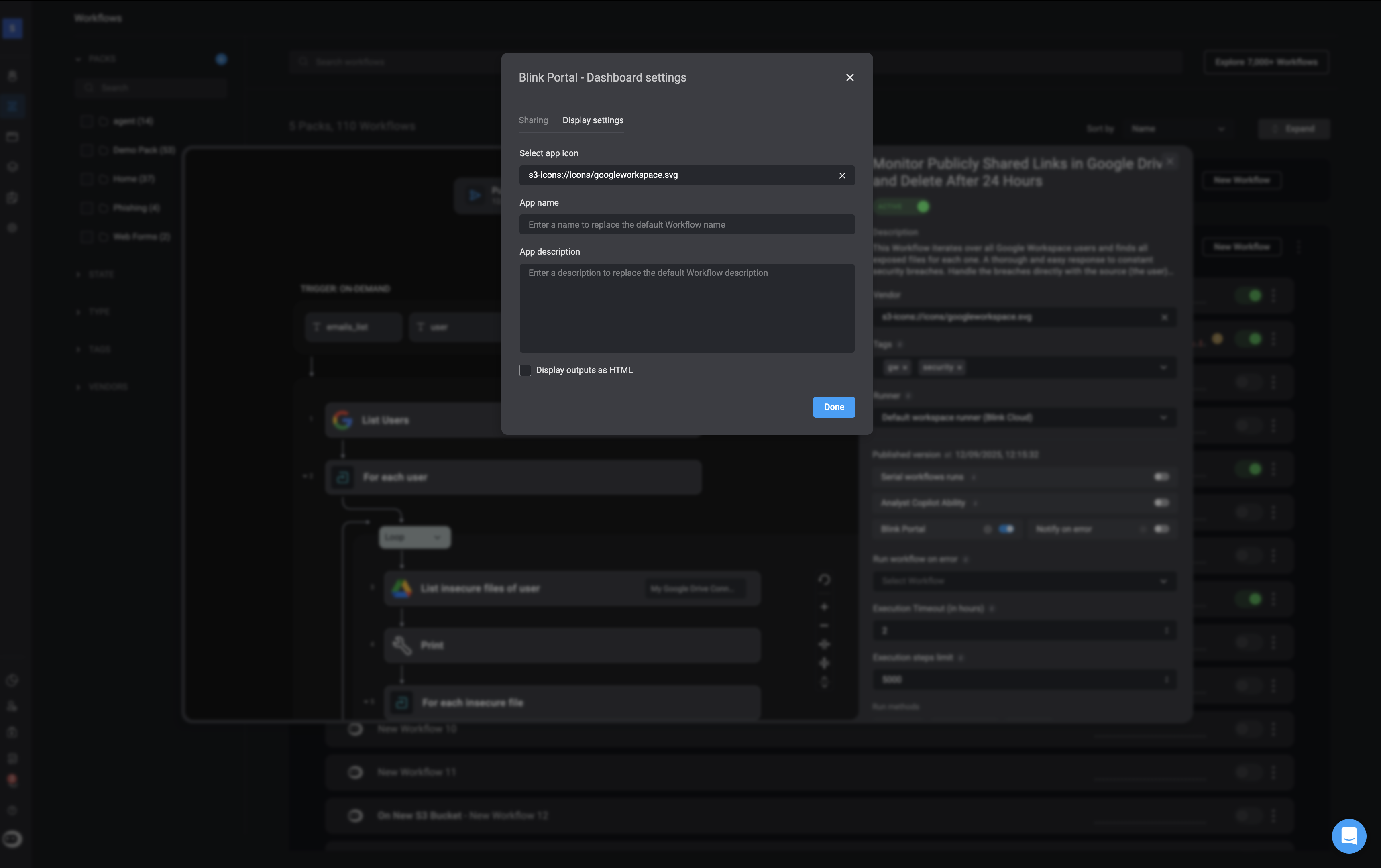Select the Display settings tab

[x=593, y=120]
